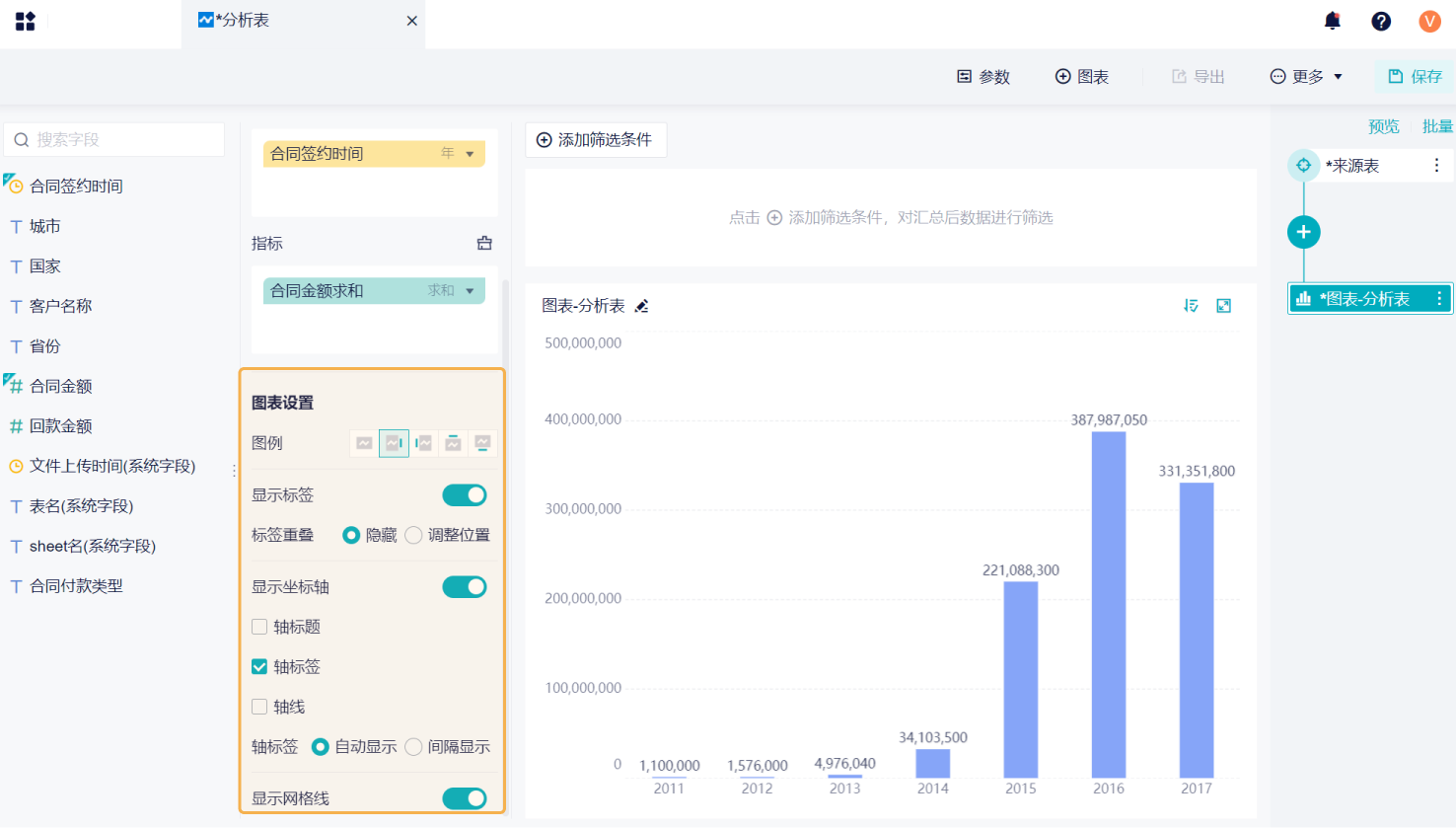Click the chart sort icon

[1191, 306]
